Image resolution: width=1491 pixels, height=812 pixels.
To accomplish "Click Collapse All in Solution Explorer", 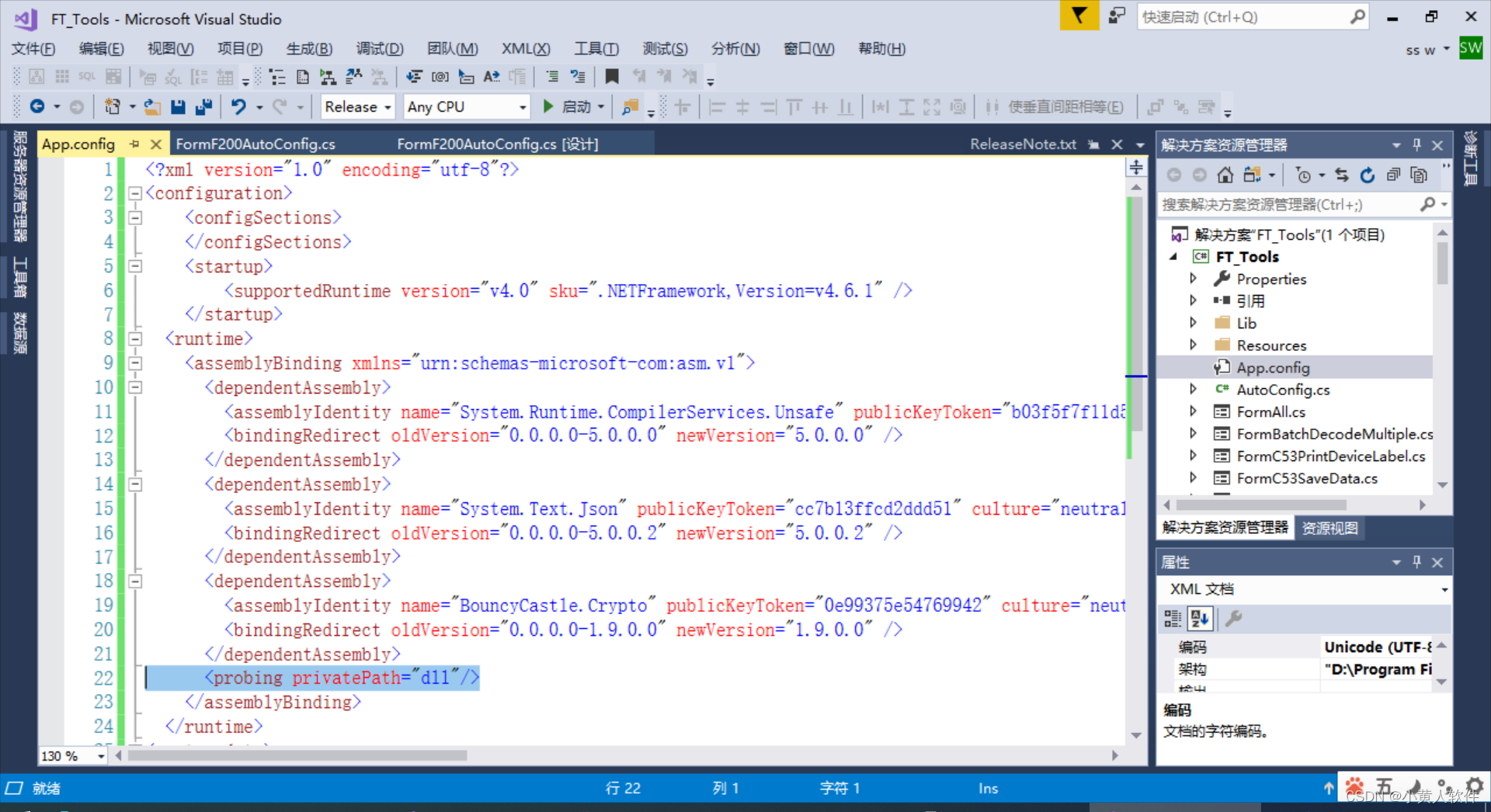I will pyautogui.click(x=1394, y=175).
